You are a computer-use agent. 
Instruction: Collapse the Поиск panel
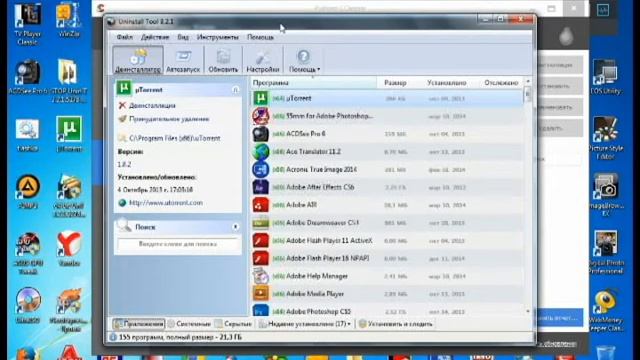(x=236, y=227)
